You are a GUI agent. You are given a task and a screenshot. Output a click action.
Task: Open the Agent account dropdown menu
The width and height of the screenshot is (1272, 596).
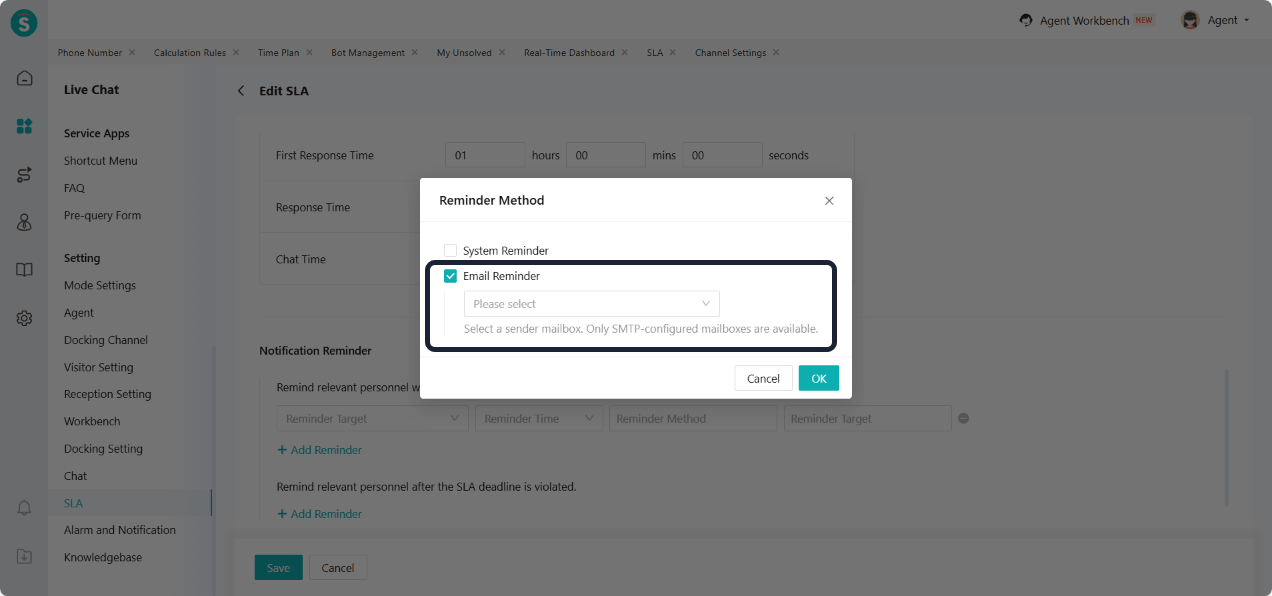(1215, 20)
